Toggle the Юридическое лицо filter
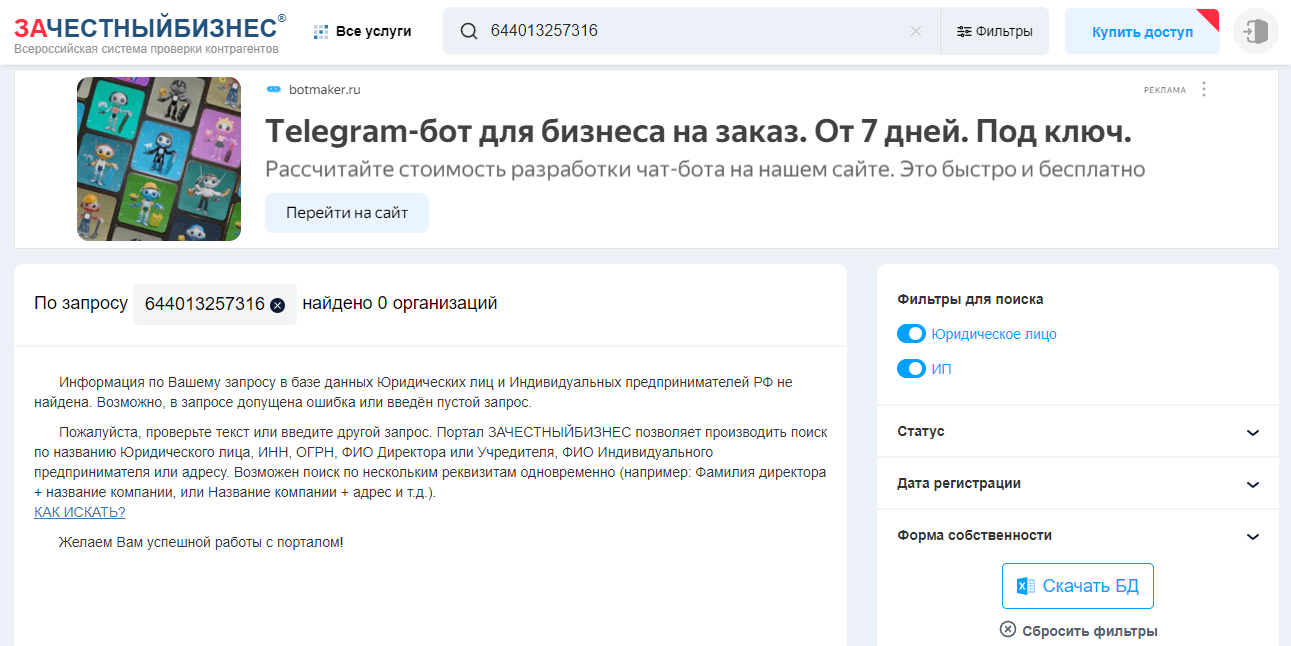Screen dimensions: 1291x646 pyautogui.click(x=911, y=334)
